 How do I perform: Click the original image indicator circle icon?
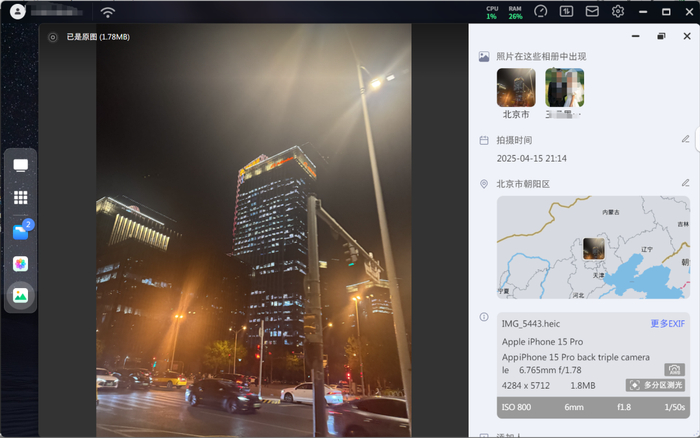pos(53,38)
